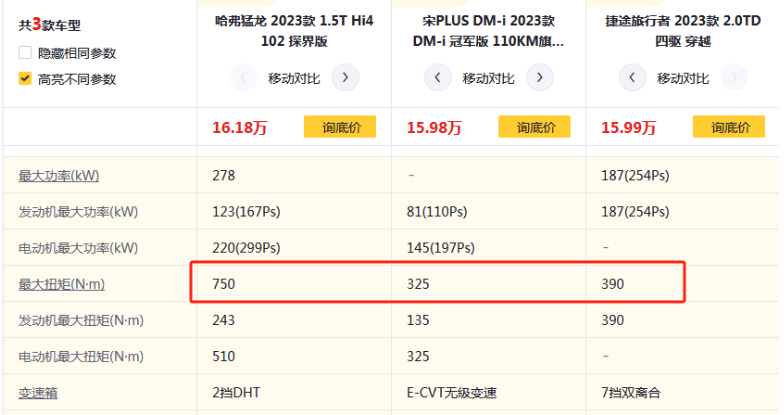The image size is (784, 415).
Task: Open the 最大功率(kW) parameter link
Action: tap(59, 176)
